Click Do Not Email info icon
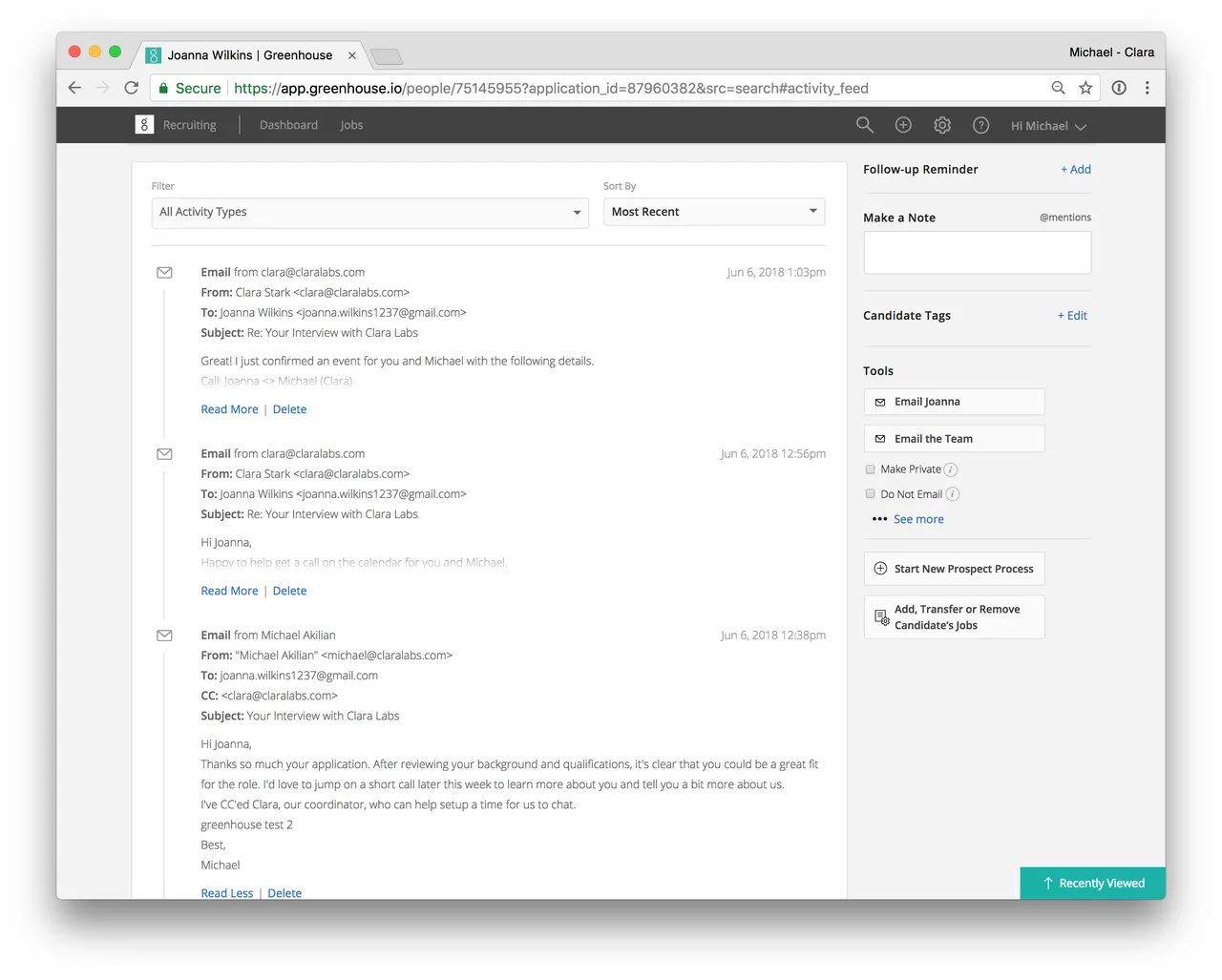1222x980 pixels. 953,494
